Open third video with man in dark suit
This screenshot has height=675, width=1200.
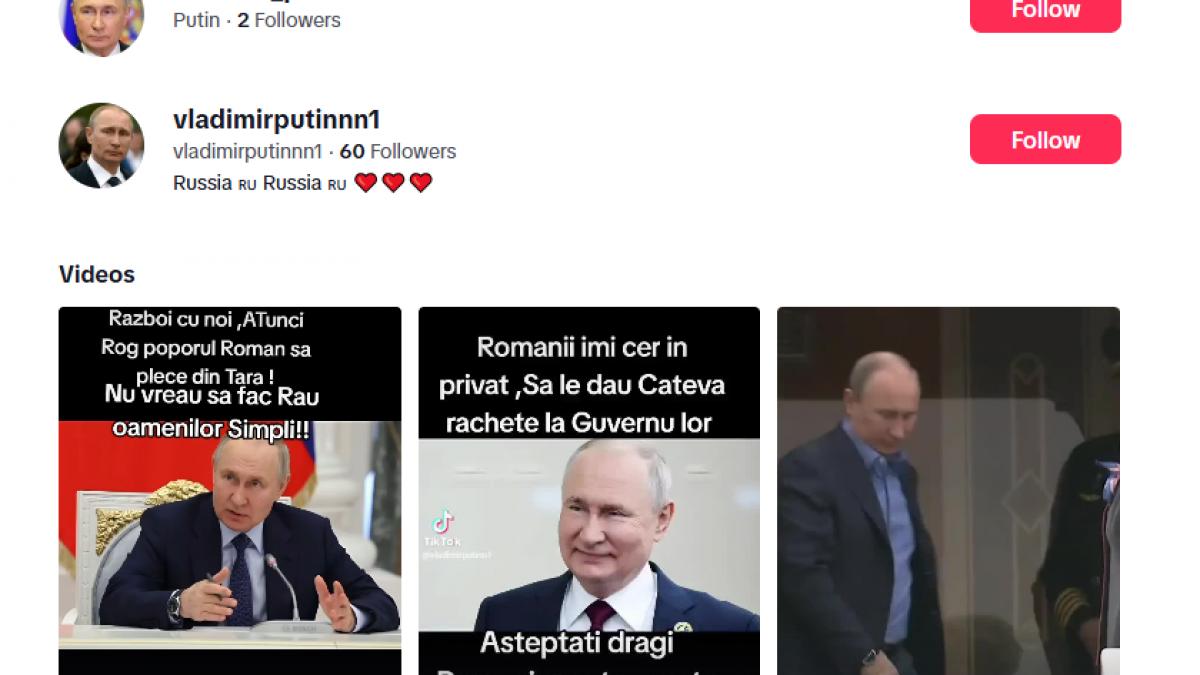pos(948,491)
